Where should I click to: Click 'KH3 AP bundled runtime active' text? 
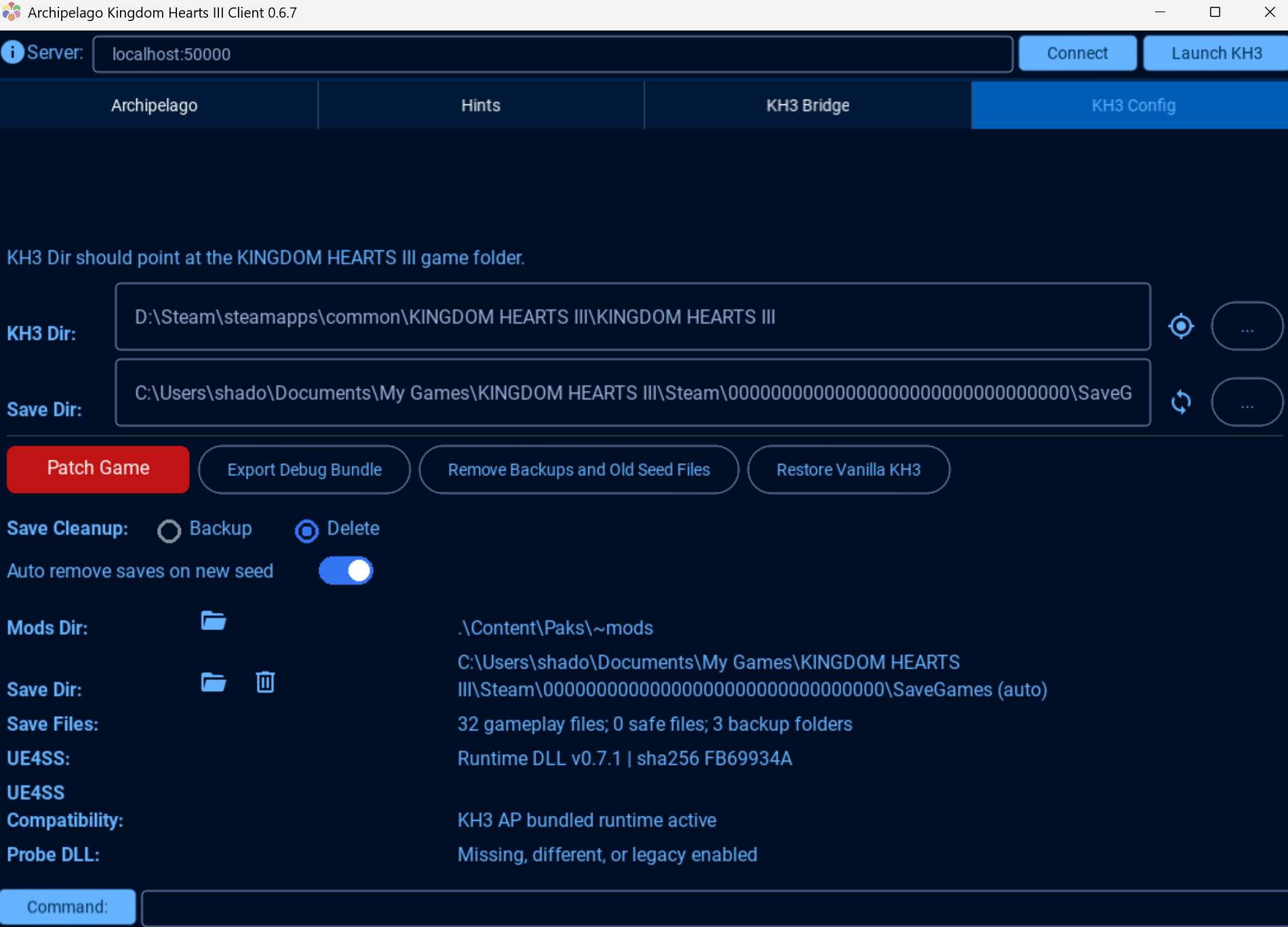tap(587, 821)
